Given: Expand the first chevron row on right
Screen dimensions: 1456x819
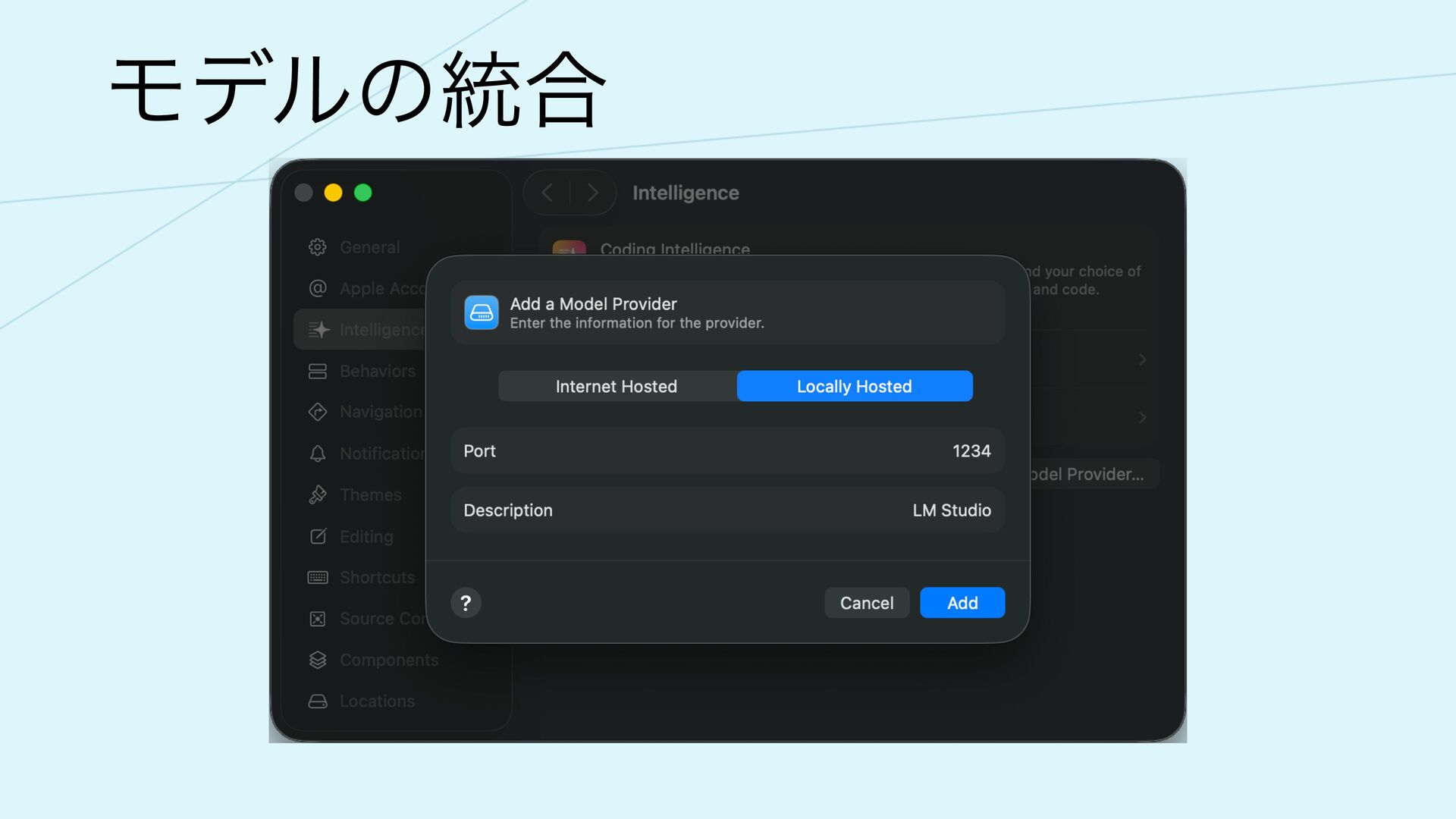Looking at the screenshot, I should 1142,359.
